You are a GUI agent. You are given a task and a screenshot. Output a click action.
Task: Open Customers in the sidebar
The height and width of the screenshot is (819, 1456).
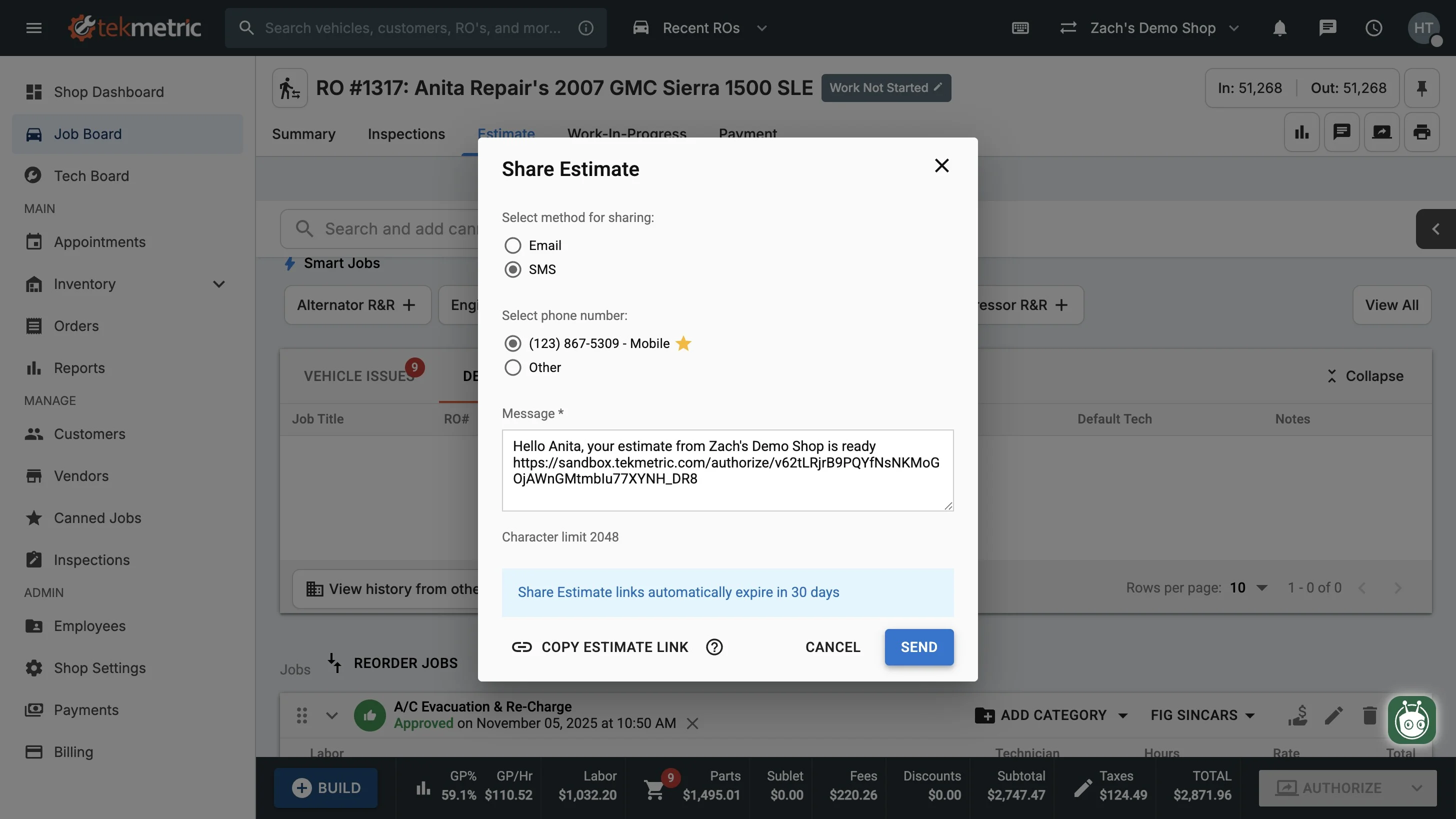[89, 434]
